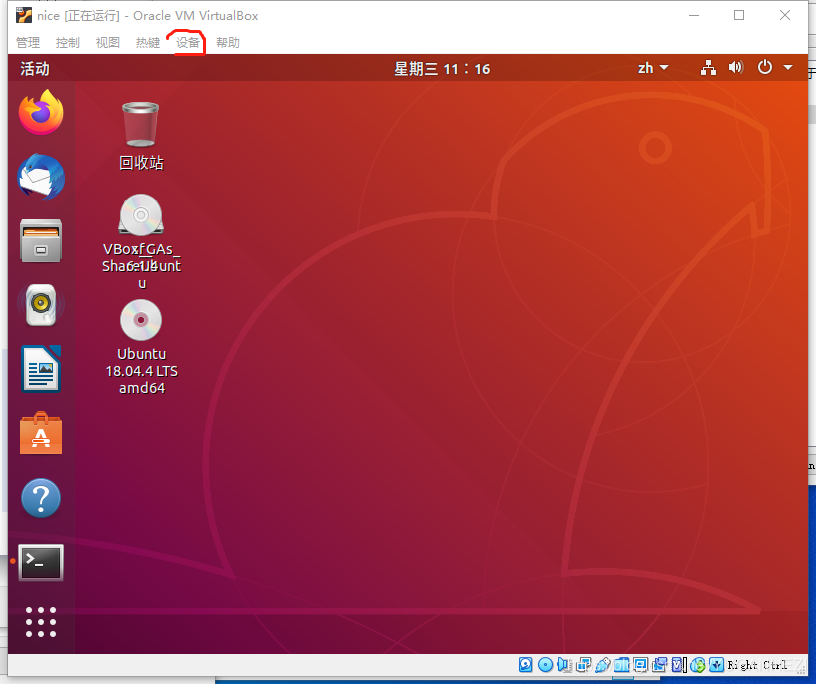
Task: Click the CPU virtualization V status icon
Action: tap(679, 665)
